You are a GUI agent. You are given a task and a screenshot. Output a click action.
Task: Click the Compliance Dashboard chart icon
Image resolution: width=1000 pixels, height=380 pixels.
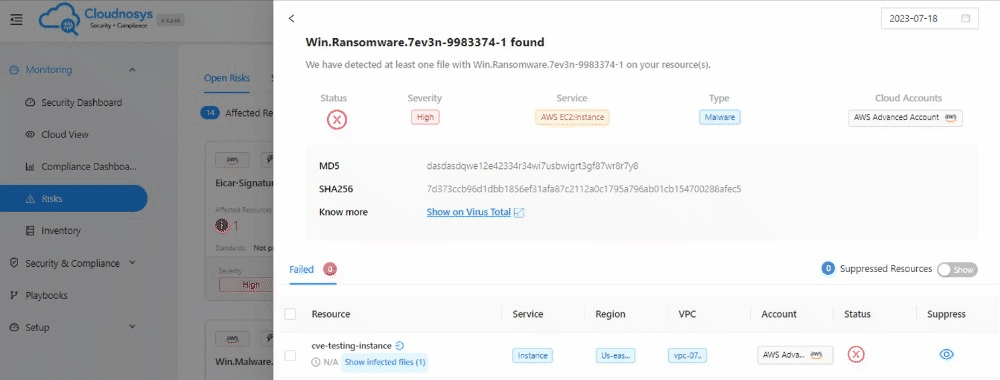[x=29, y=167]
